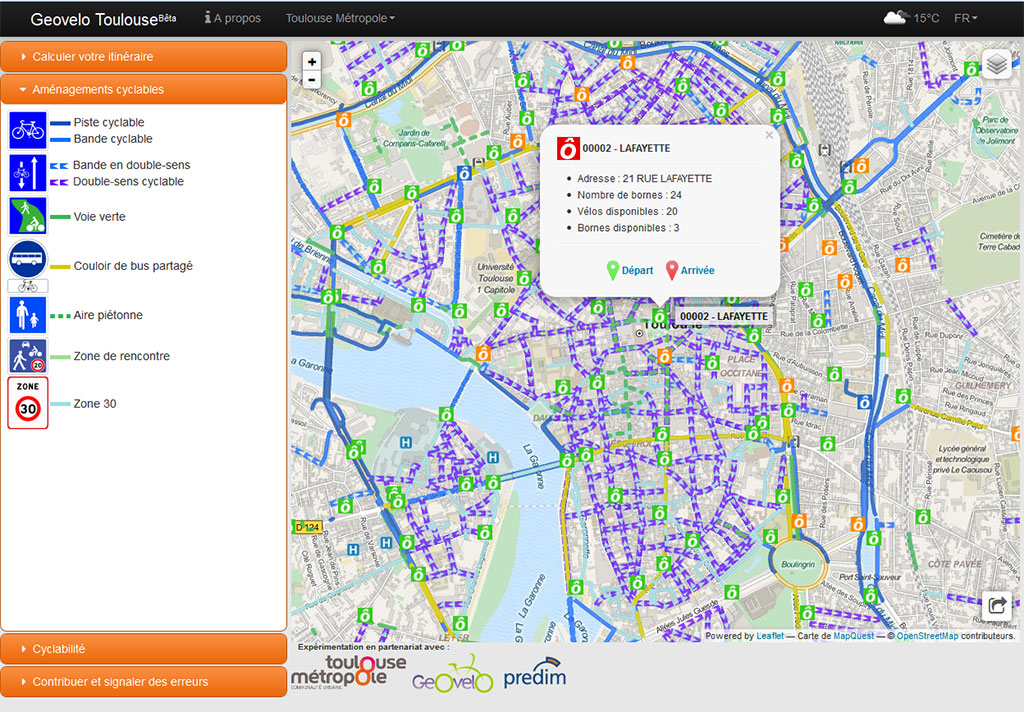Click Couloir de bus partagé legend label
This screenshot has width=1024, height=712.
(x=133, y=266)
